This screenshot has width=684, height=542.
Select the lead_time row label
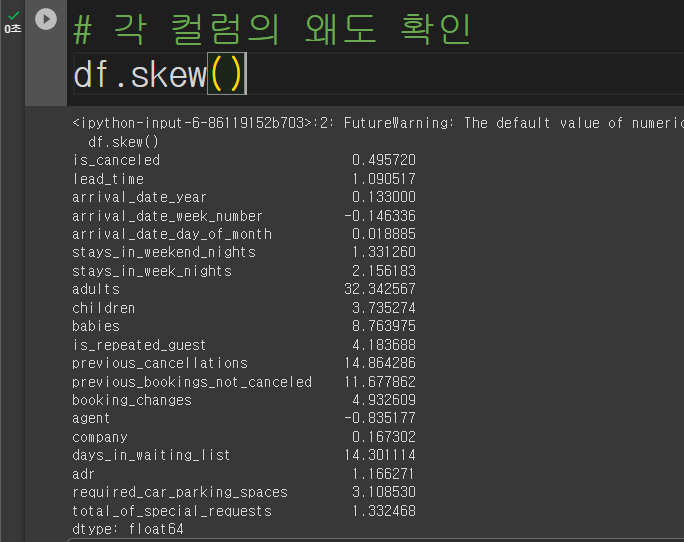(x=108, y=179)
